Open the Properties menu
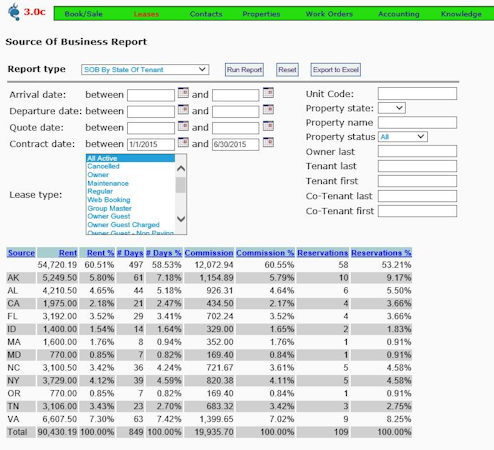 tap(261, 14)
